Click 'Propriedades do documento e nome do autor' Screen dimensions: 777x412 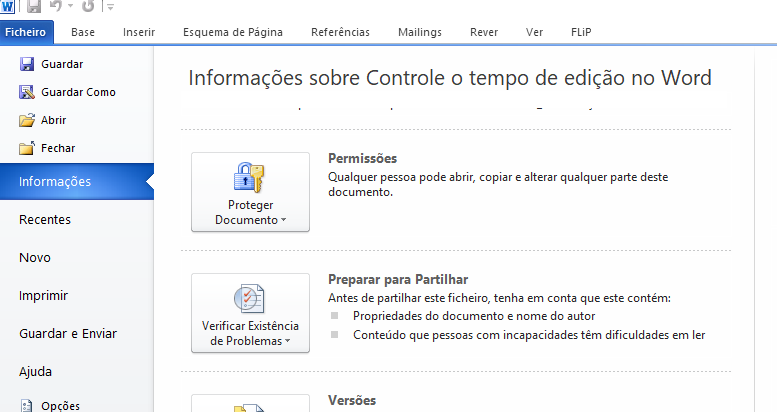point(474,316)
